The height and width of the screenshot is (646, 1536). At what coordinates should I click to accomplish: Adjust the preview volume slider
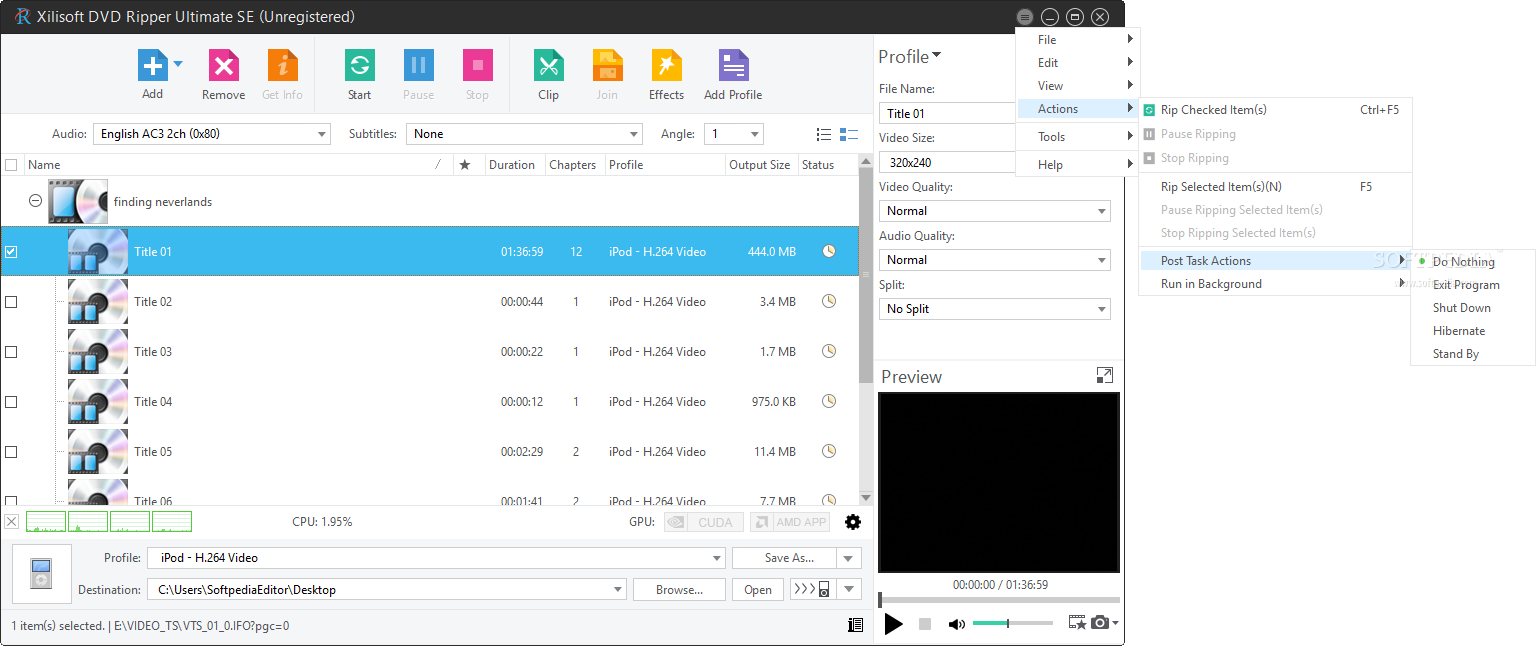pyautogui.click(x=1012, y=624)
